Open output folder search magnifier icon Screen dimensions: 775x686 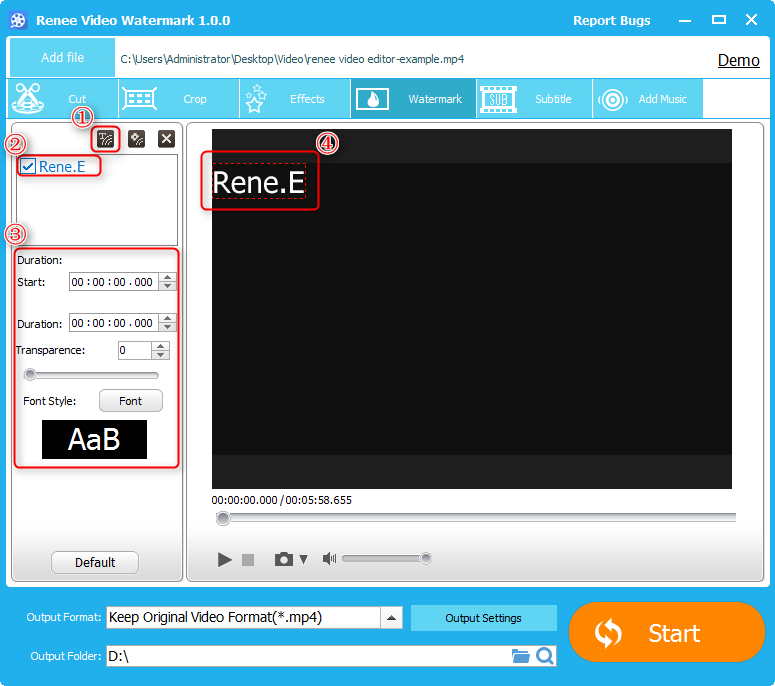click(545, 656)
